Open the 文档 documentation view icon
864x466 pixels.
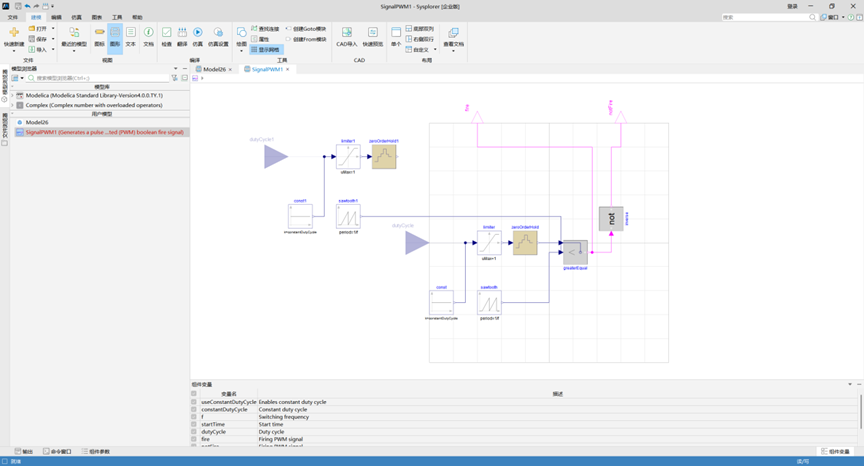coord(149,36)
